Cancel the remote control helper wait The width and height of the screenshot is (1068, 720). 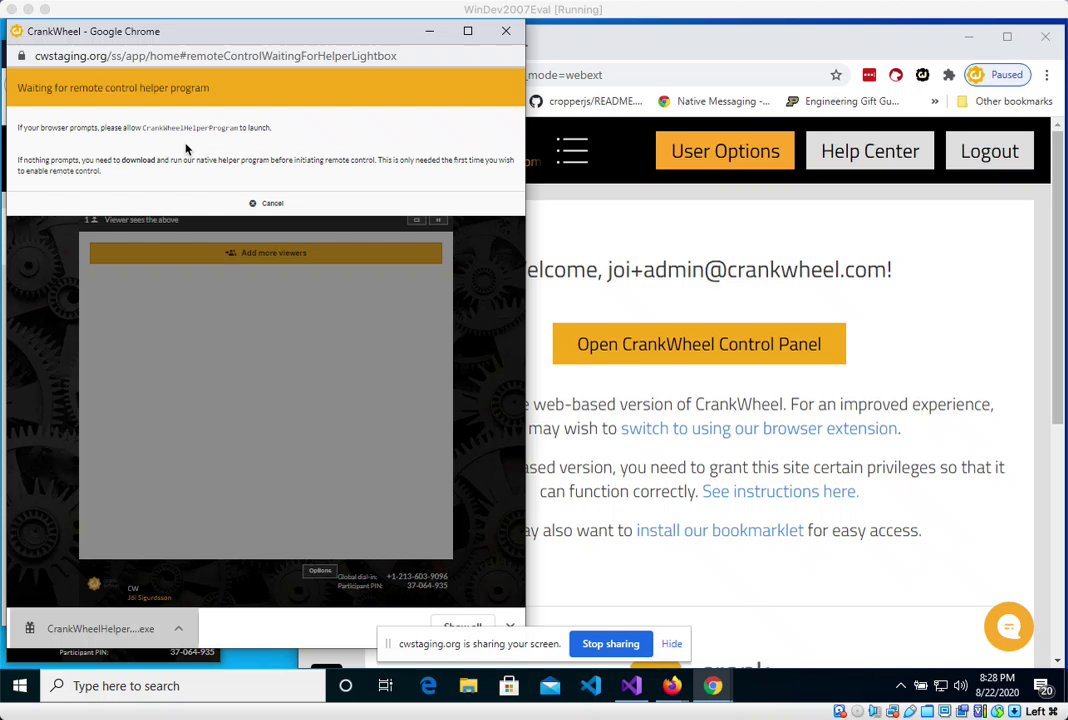click(x=266, y=203)
